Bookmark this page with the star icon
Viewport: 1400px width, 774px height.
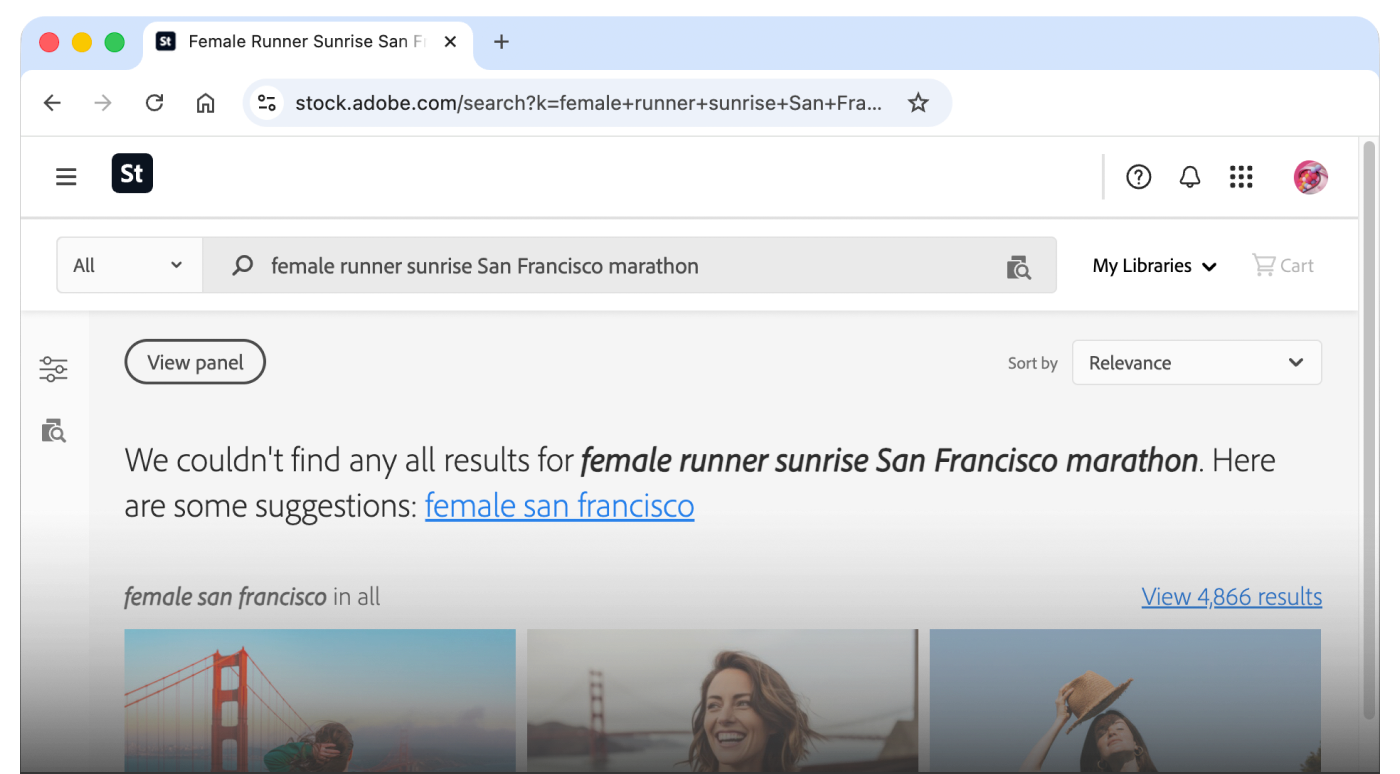(x=918, y=103)
